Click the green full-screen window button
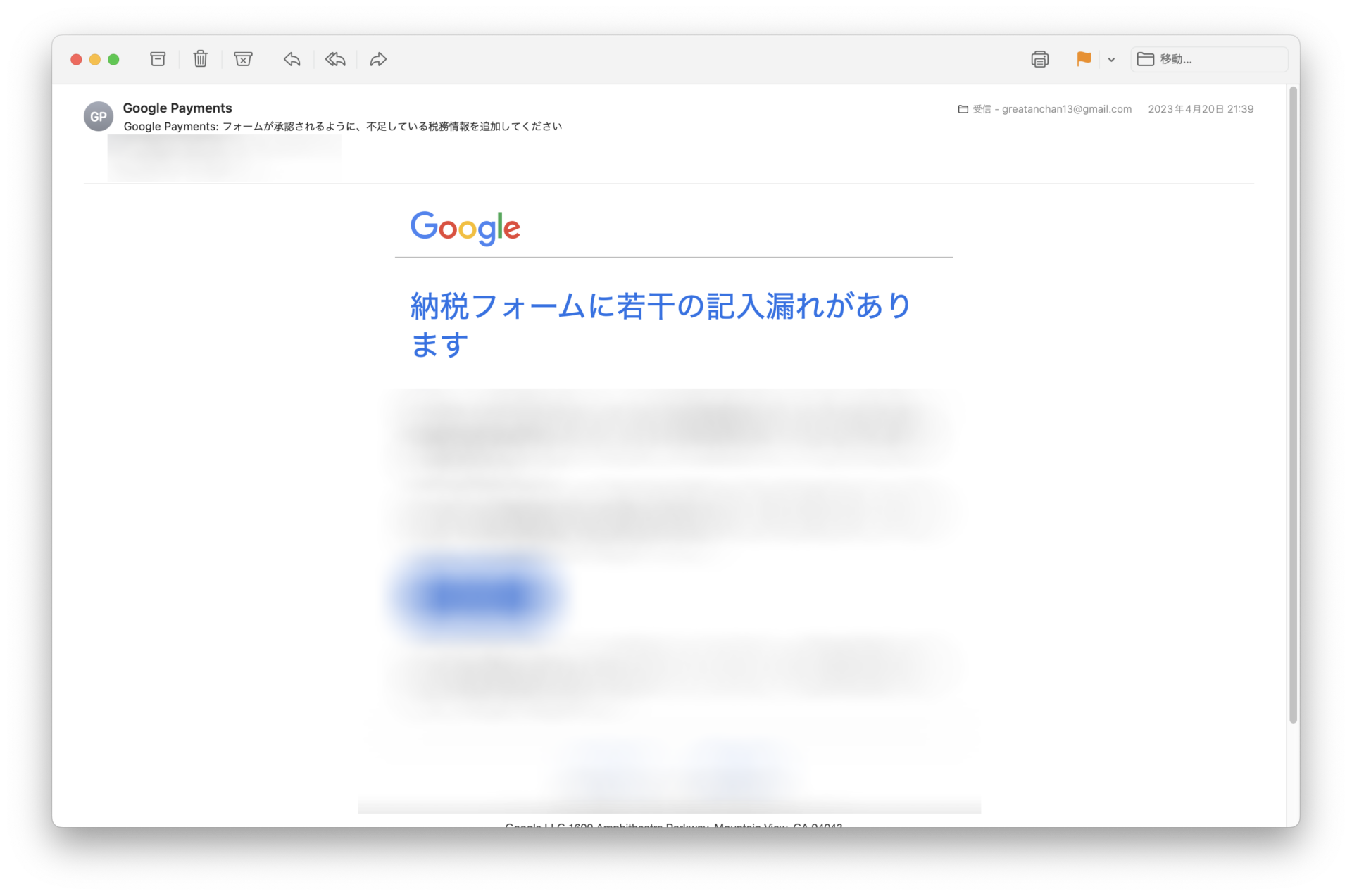This screenshot has height=896, width=1352. (113, 60)
